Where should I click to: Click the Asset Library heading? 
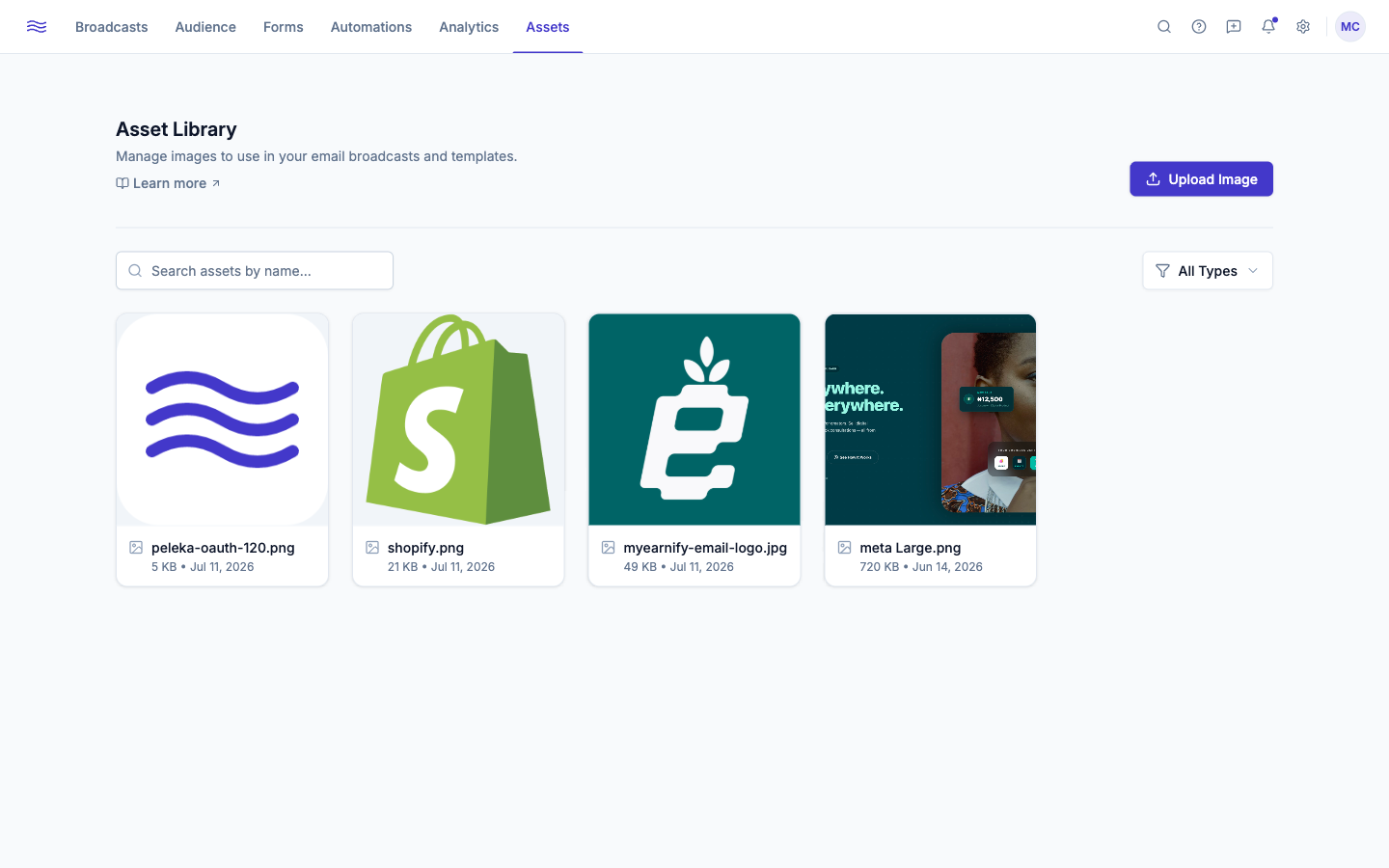click(x=177, y=129)
